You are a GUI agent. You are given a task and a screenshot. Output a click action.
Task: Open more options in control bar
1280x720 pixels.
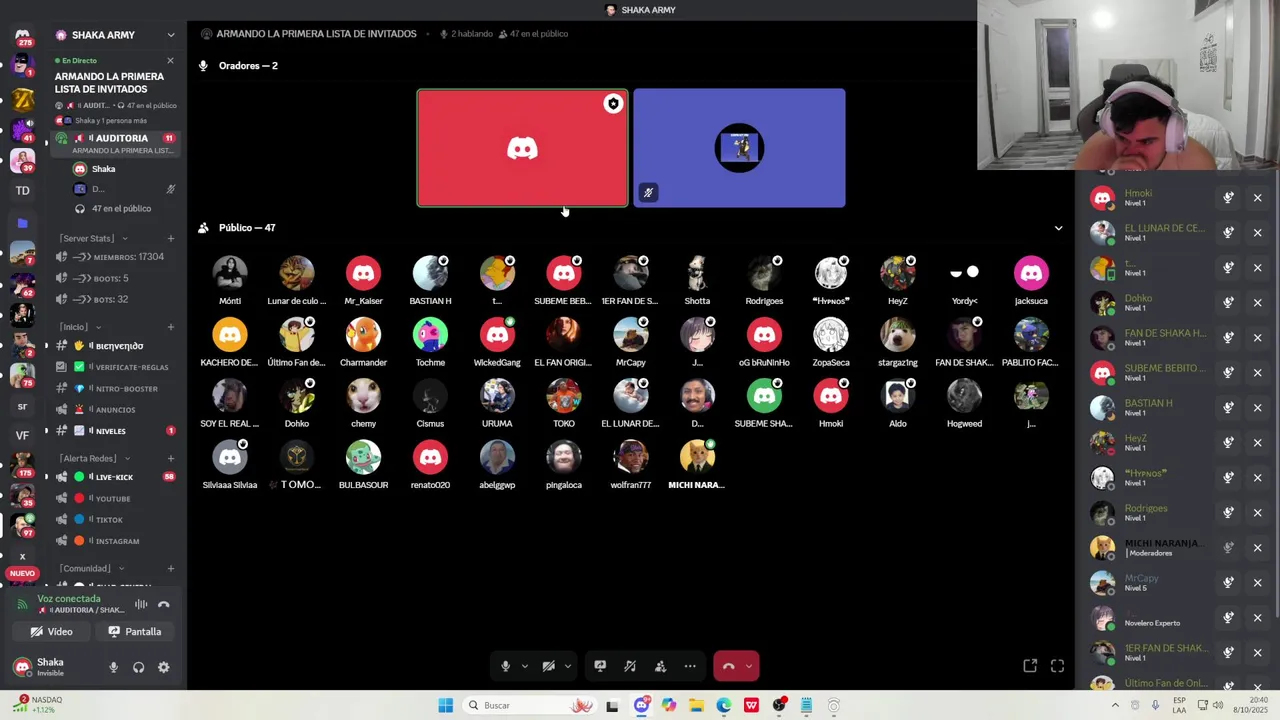(x=690, y=666)
